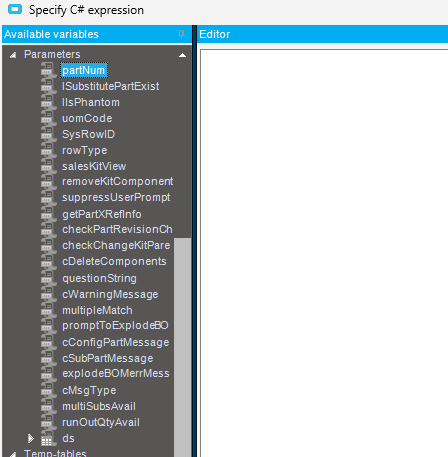Image resolution: width=448 pixels, height=457 pixels.
Task: Select the rowType parameter
Action: (x=85, y=150)
